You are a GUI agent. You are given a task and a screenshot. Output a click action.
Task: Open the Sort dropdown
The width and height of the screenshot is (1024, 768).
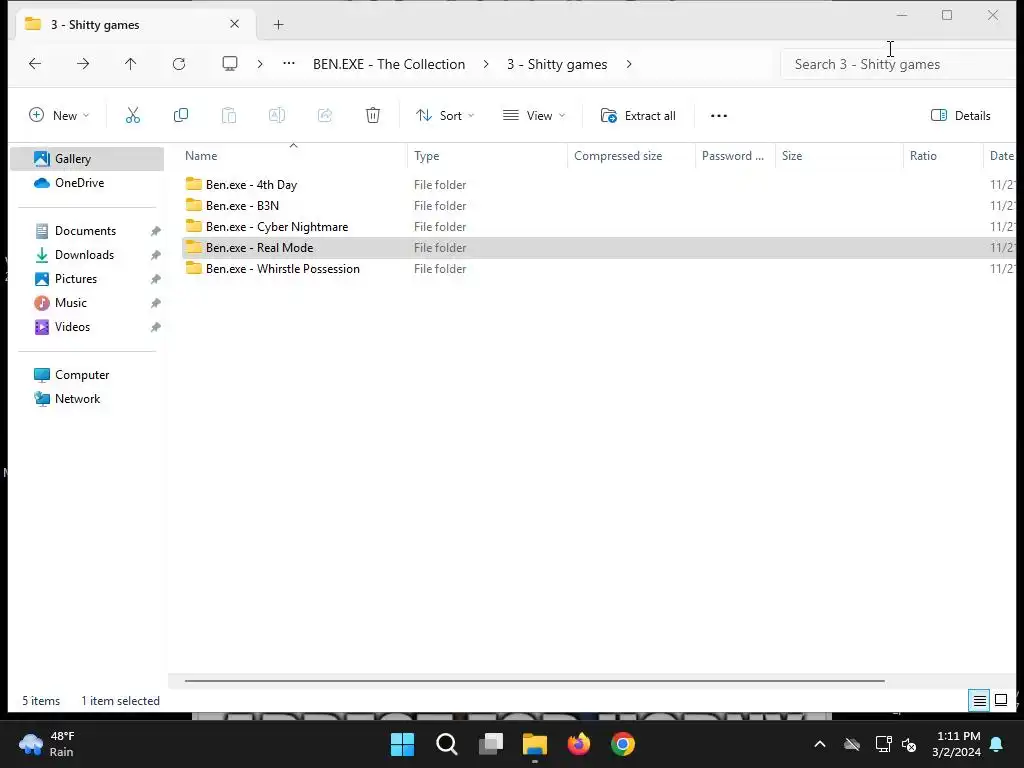(445, 116)
